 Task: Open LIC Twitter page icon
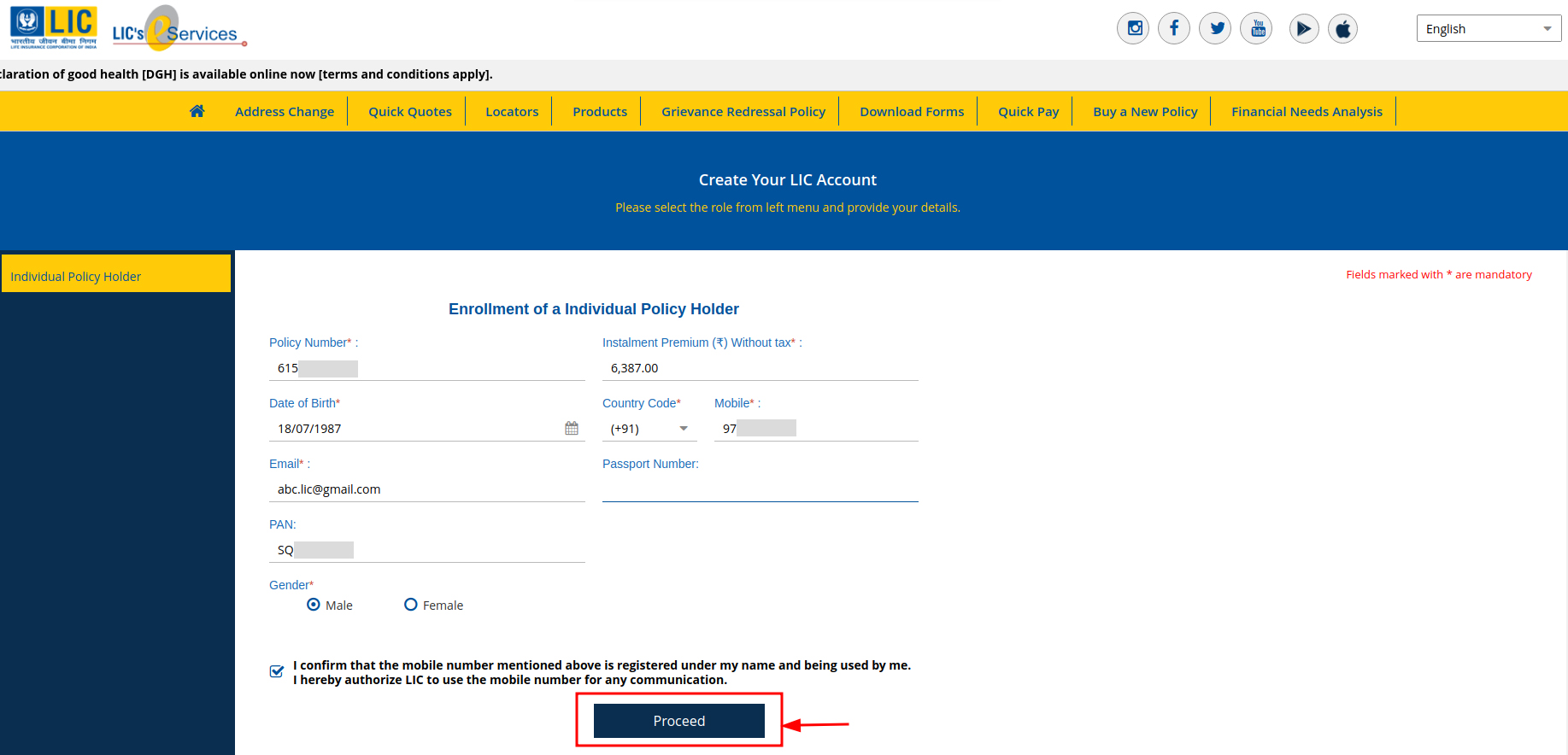[x=1215, y=28]
